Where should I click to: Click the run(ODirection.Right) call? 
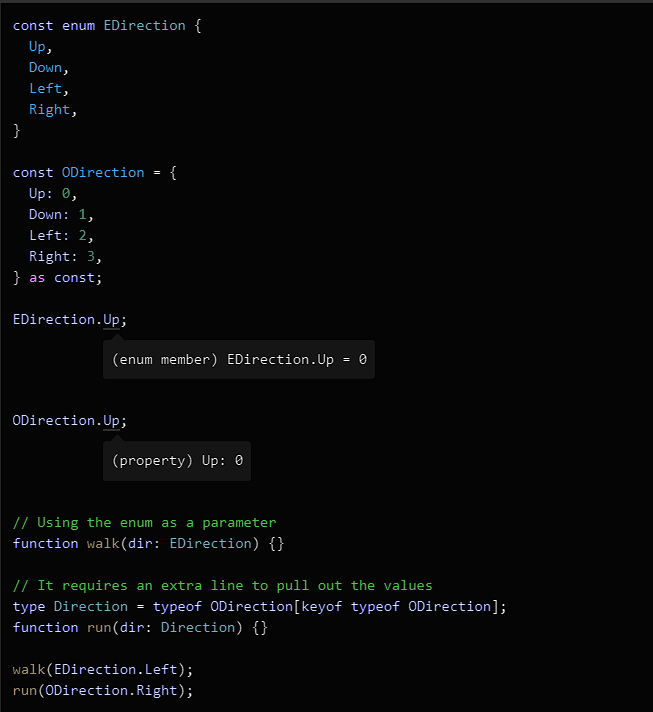[x=102, y=690]
